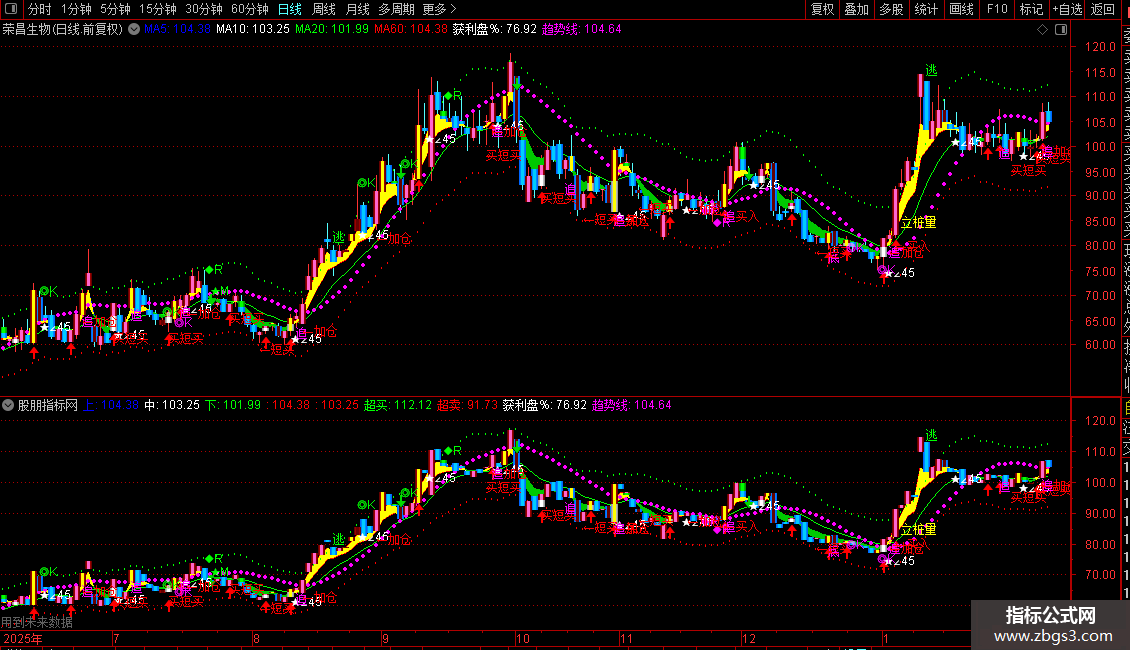This screenshot has height=650, width=1130.
Task: Open the 多周期 multi-period view
Action: tap(396, 9)
